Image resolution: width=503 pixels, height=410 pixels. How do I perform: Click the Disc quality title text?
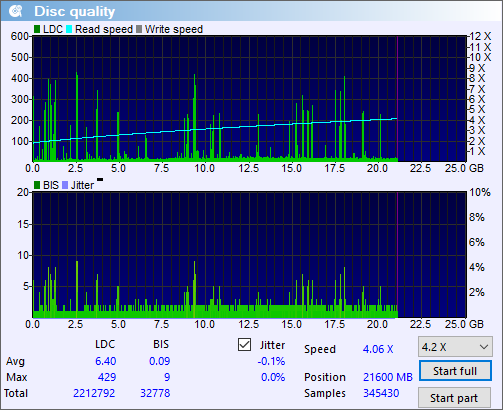coord(75,11)
